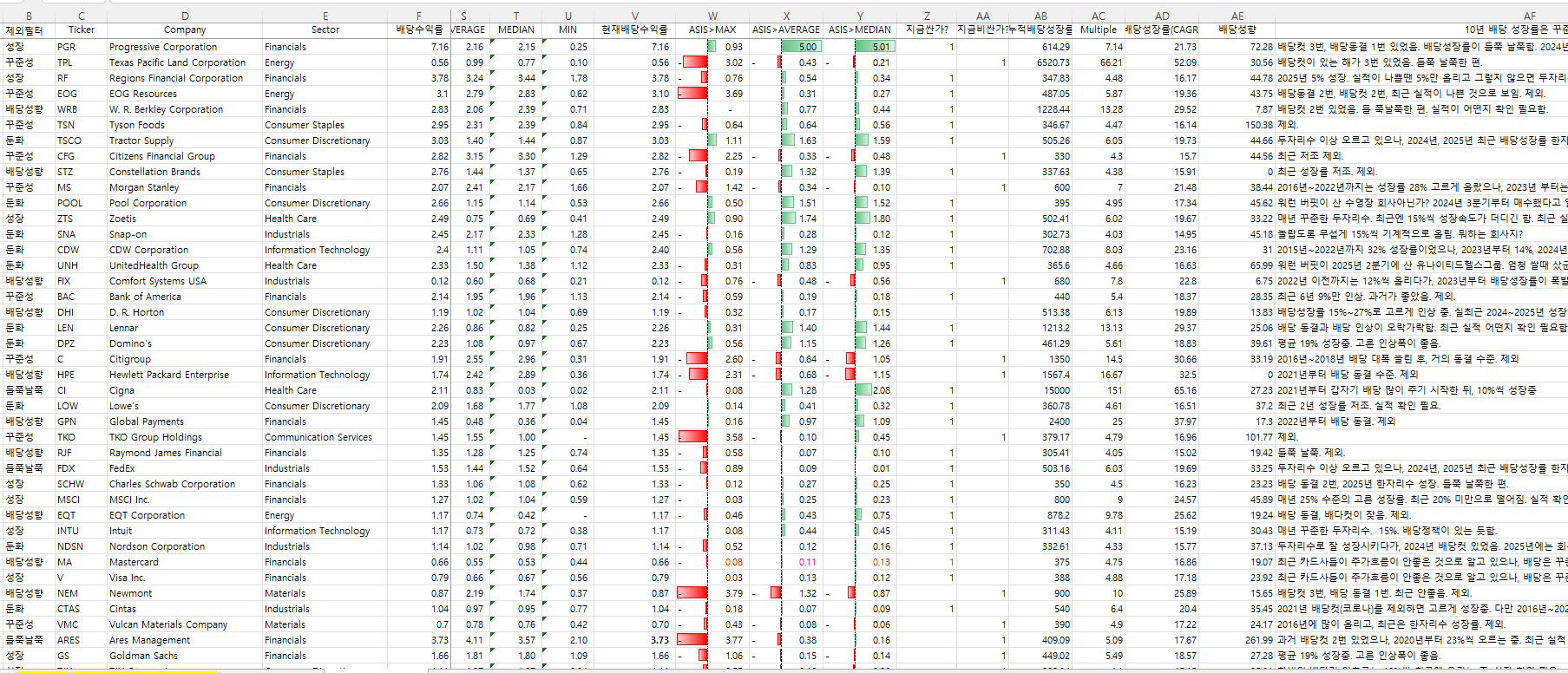Select the column W header
Image resolution: width=1568 pixels, height=673 pixels.
(712, 16)
